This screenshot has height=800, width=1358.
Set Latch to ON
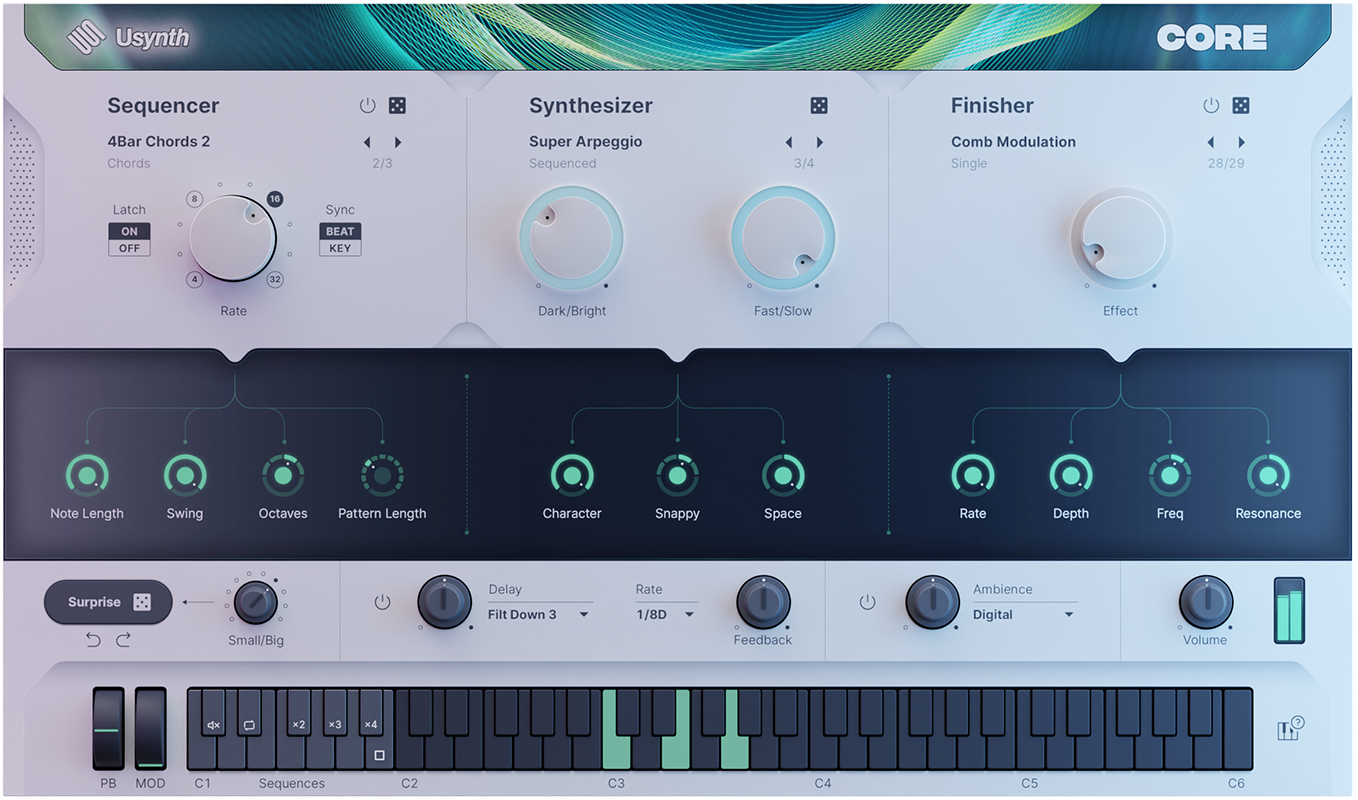pyautogui.click(x=128, y=230)
